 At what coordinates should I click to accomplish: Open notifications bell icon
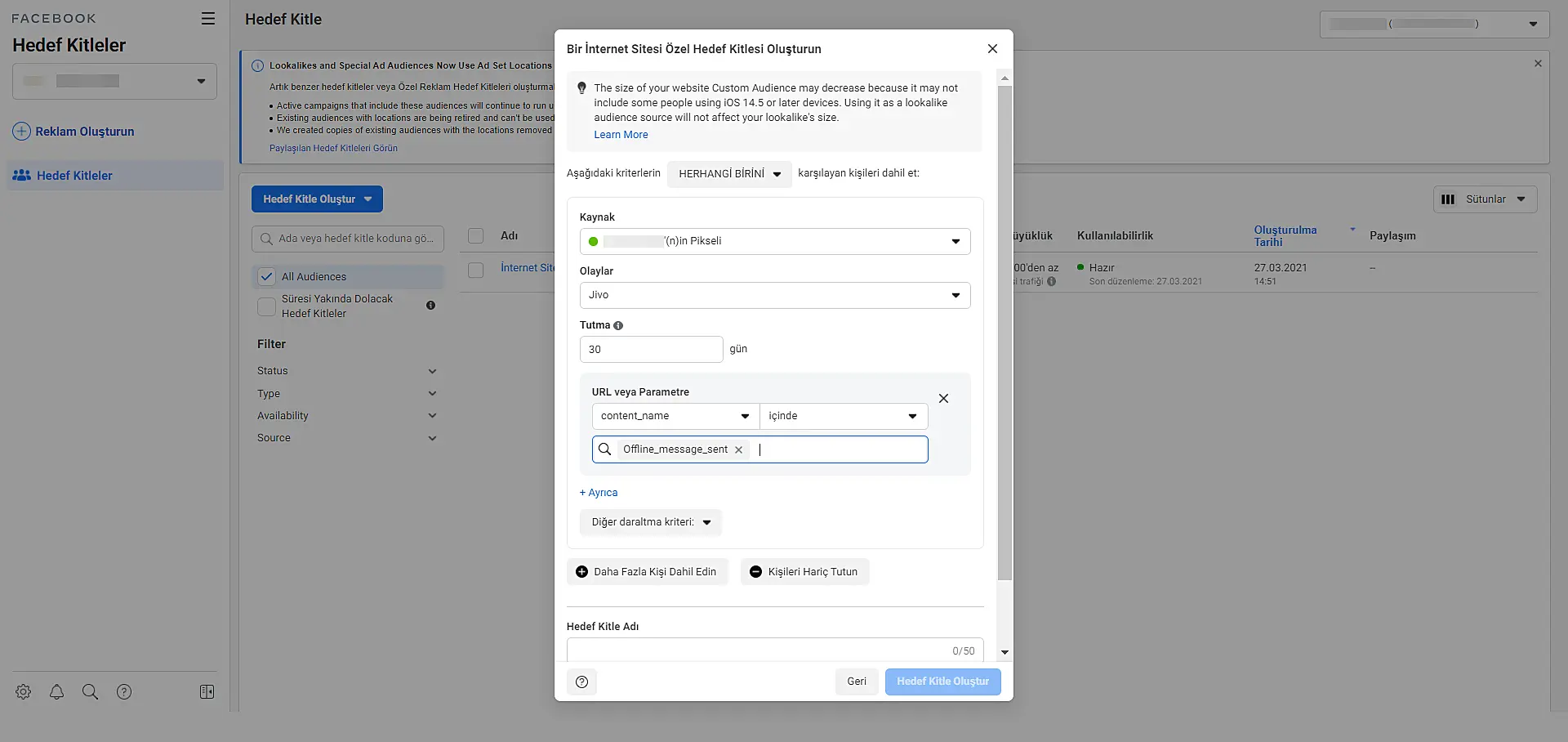[x=56, y=692]
